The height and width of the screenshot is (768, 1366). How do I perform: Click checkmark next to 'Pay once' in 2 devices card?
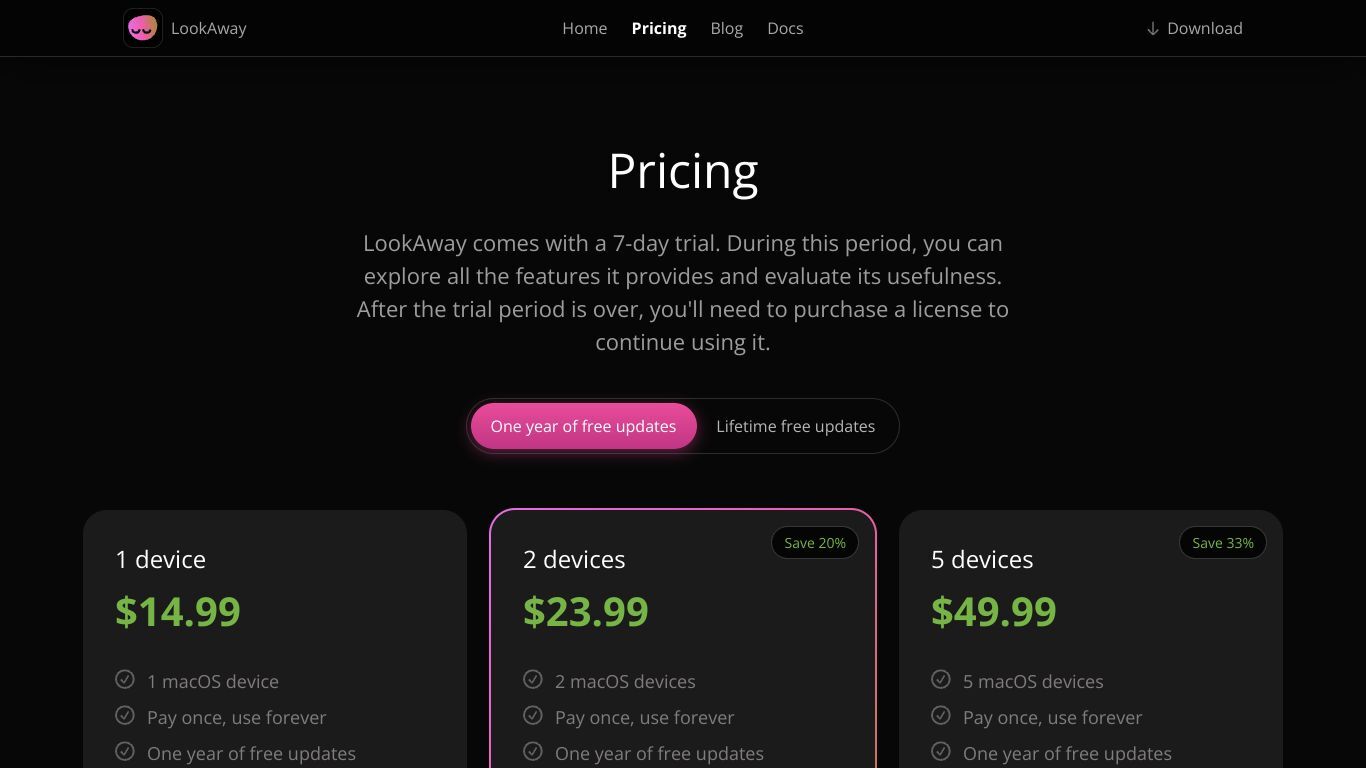[x=533, y=716]
